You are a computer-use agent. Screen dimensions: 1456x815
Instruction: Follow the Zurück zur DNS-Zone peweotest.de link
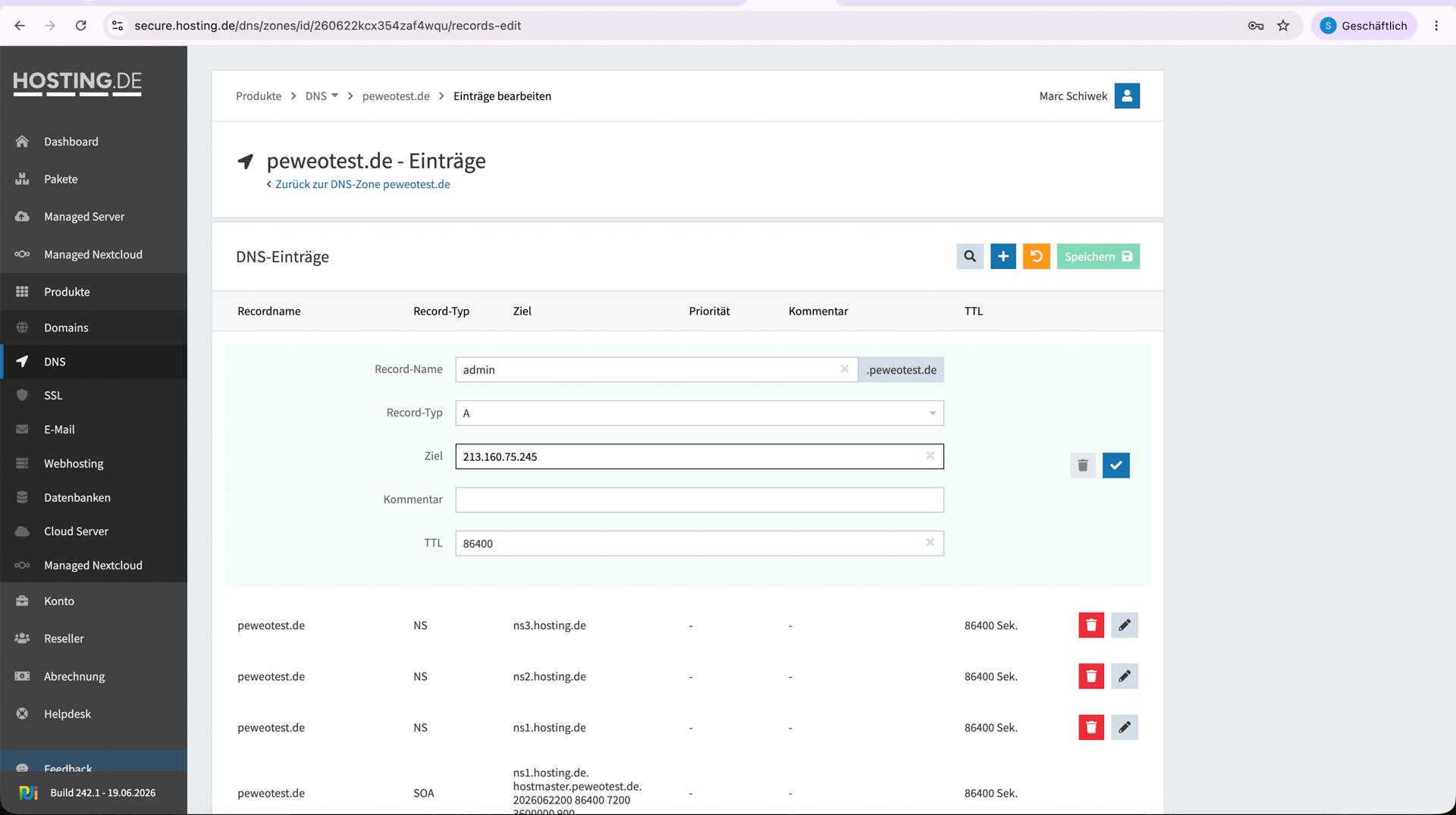[362, 184]
